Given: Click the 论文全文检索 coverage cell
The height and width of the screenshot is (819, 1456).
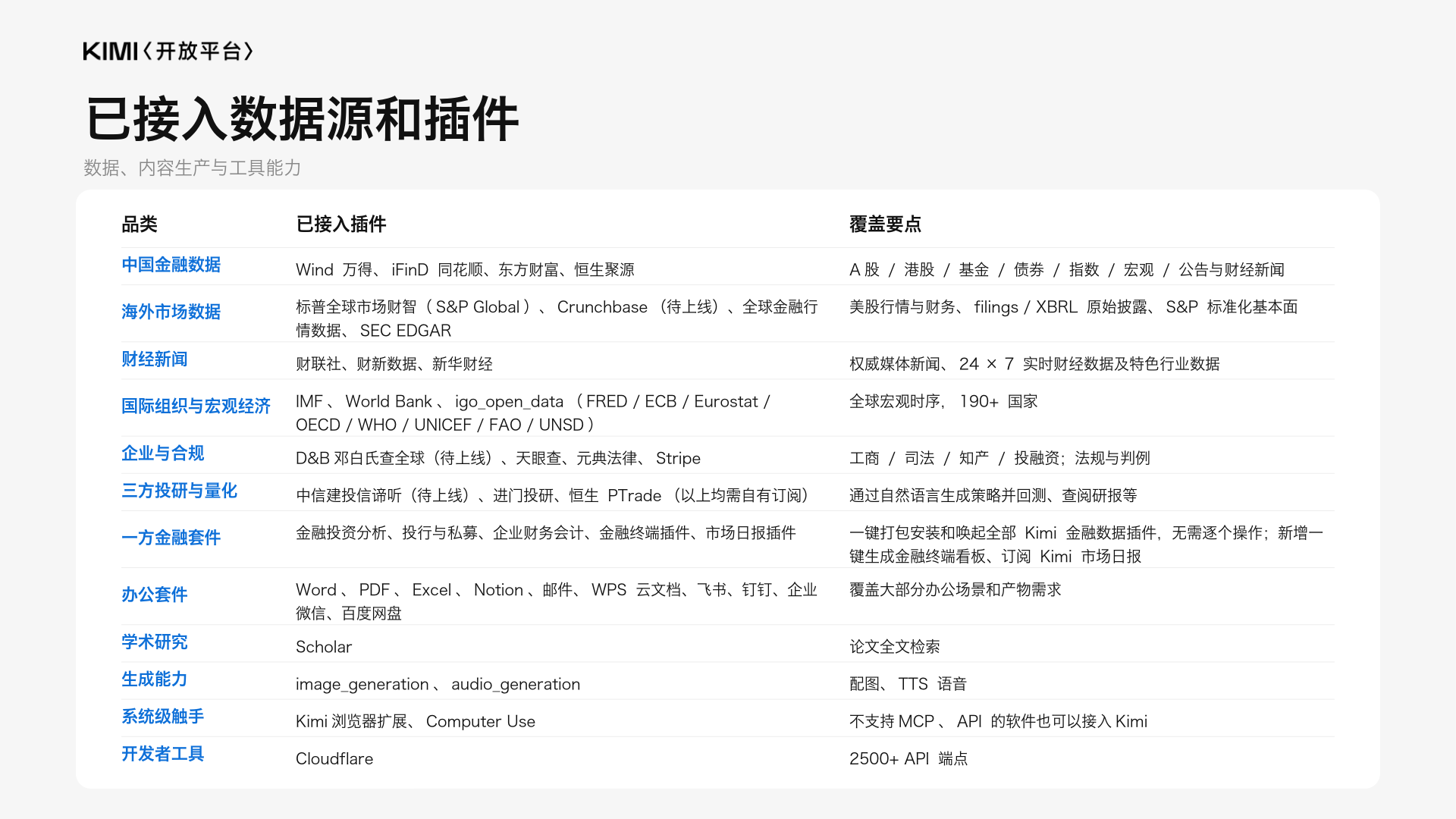Looking at the screenshot, I should click(x=895, y=647).
